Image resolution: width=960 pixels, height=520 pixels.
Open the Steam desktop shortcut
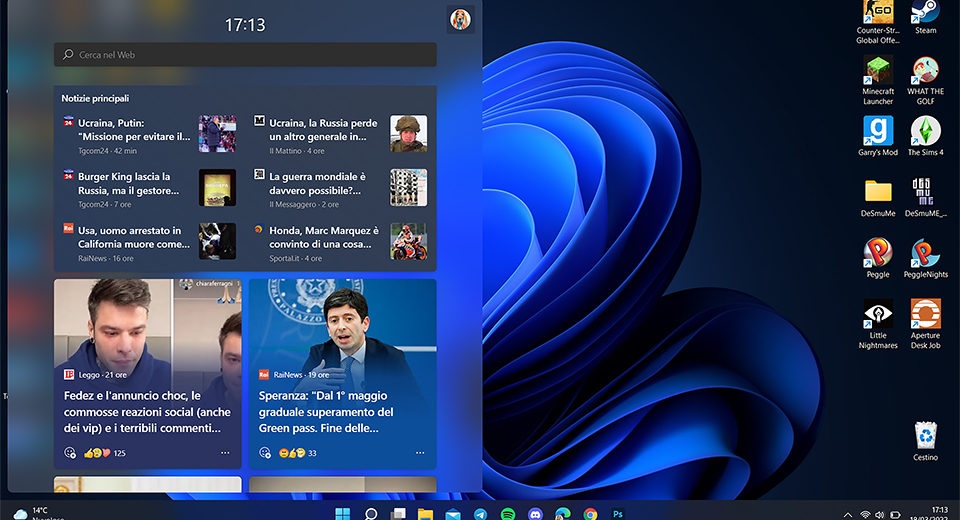925,13
